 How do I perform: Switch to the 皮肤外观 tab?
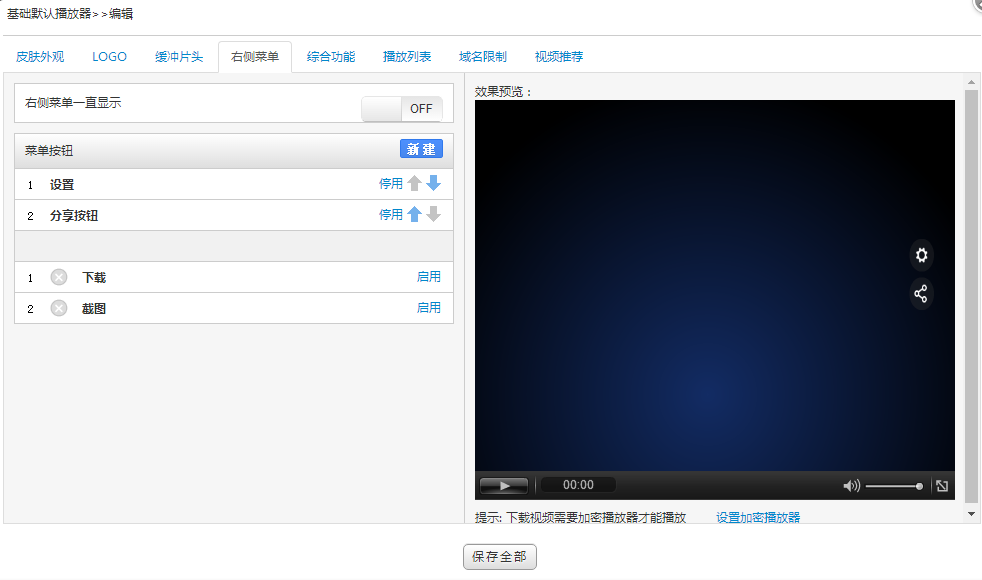tap(40, 57)
